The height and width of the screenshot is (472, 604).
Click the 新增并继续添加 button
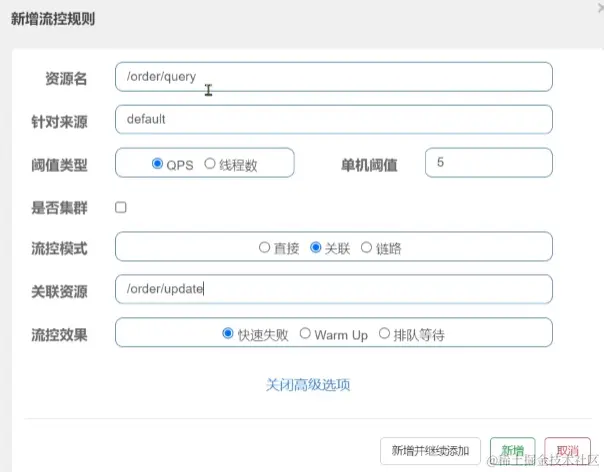[430, 451]
